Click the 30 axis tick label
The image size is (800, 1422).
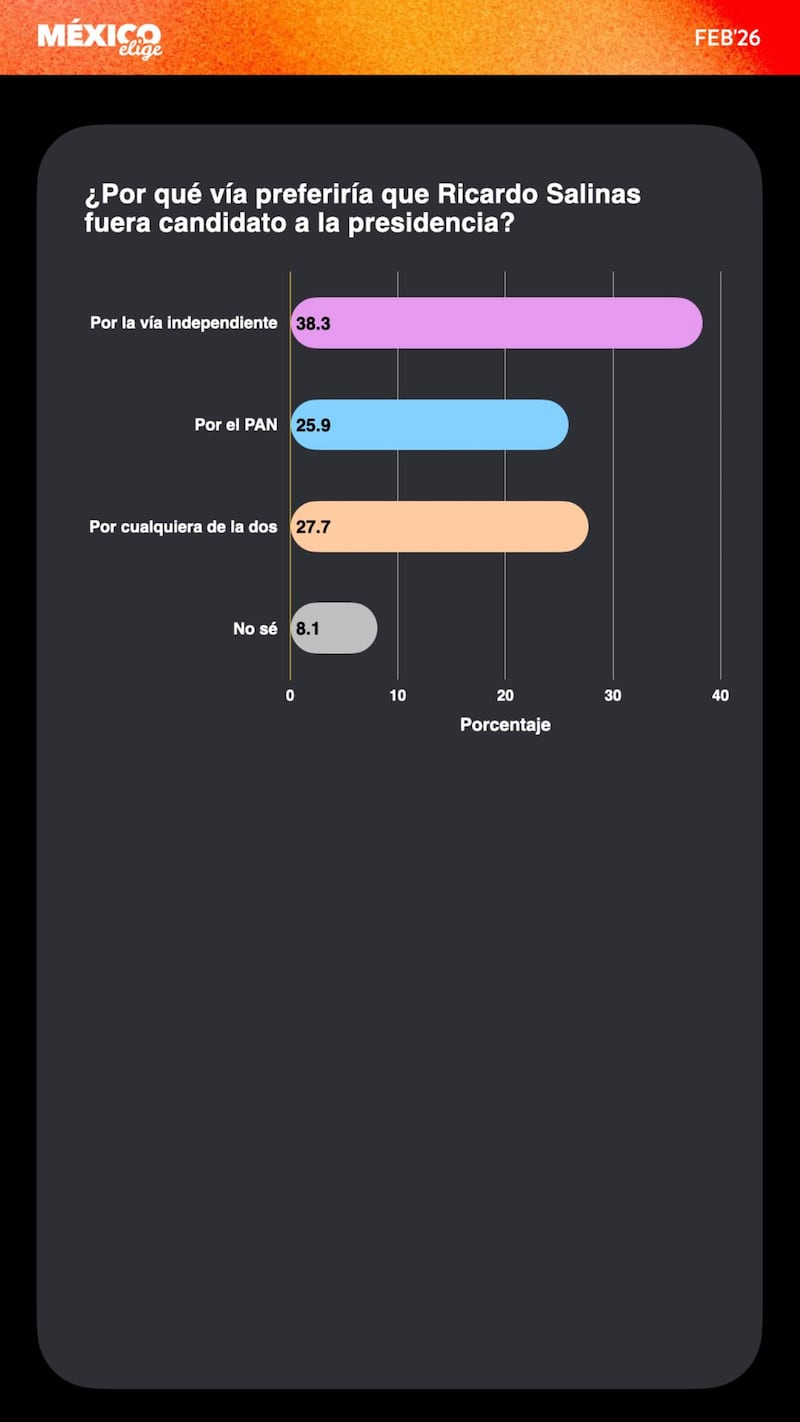pyautogui.click(x=613, y=696)
